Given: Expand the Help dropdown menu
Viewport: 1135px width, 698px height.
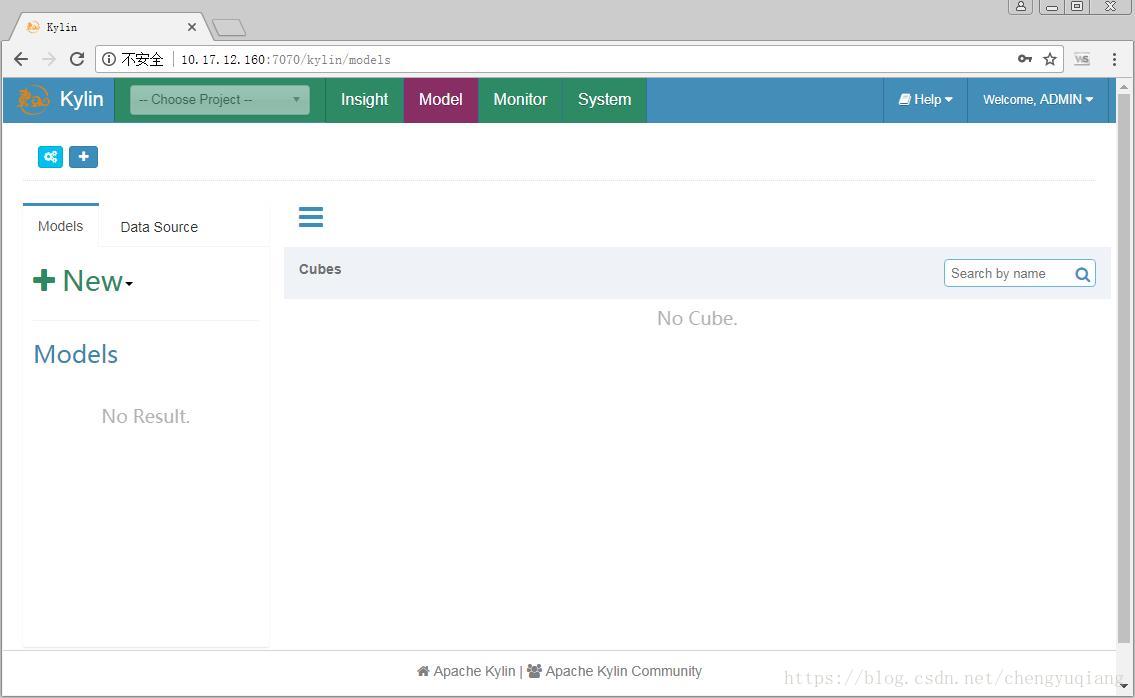Looking at the screenshot, I should pos(925,100).
